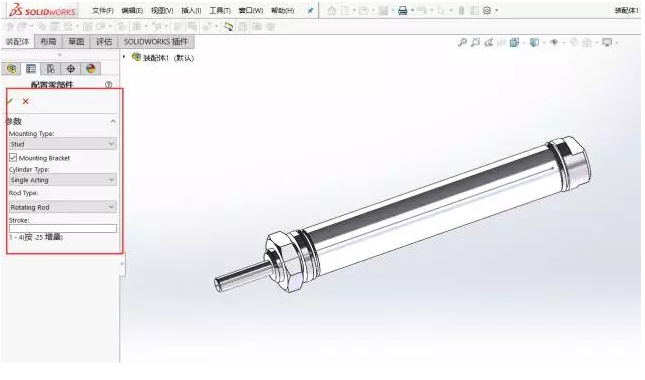Click the Stroke input field
The width and height of the screenshot is (645, 380).
click(x=63, y=229)
